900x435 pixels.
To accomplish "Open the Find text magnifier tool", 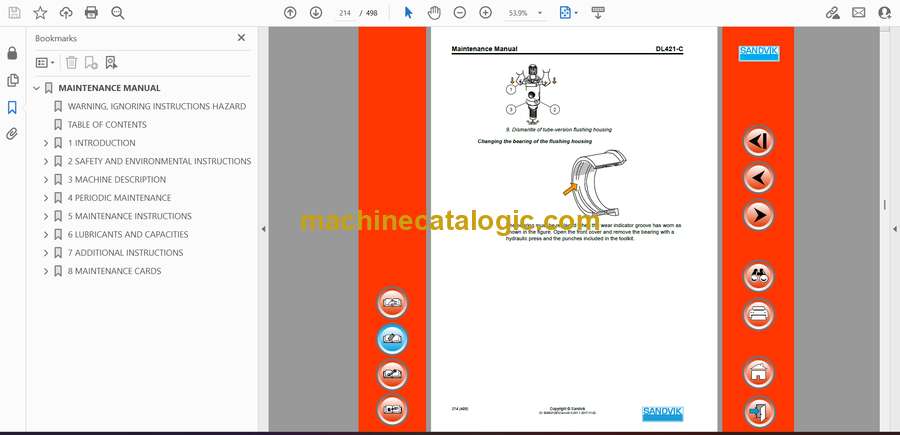I will [118, 13].
